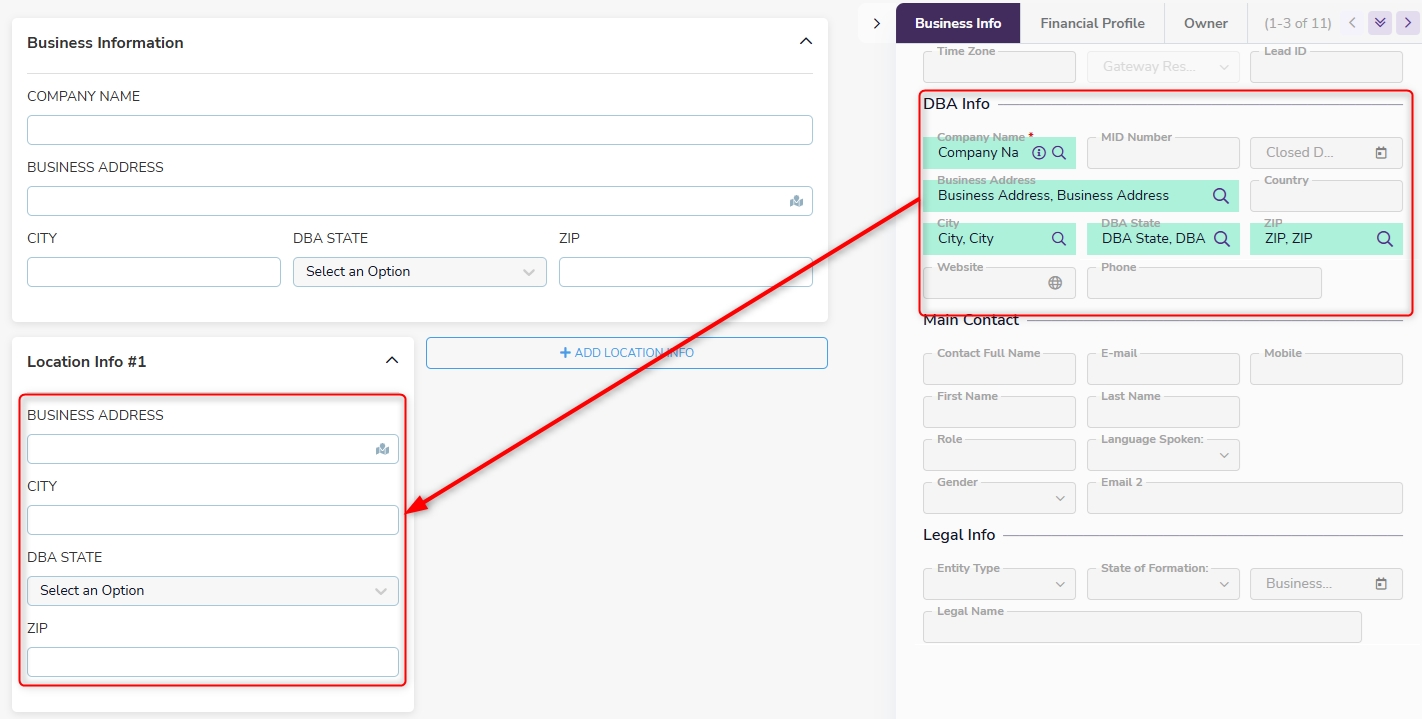
Task: Collapse the Location Info #1 section
Action: pyautogui.click(x=392, y=361)
